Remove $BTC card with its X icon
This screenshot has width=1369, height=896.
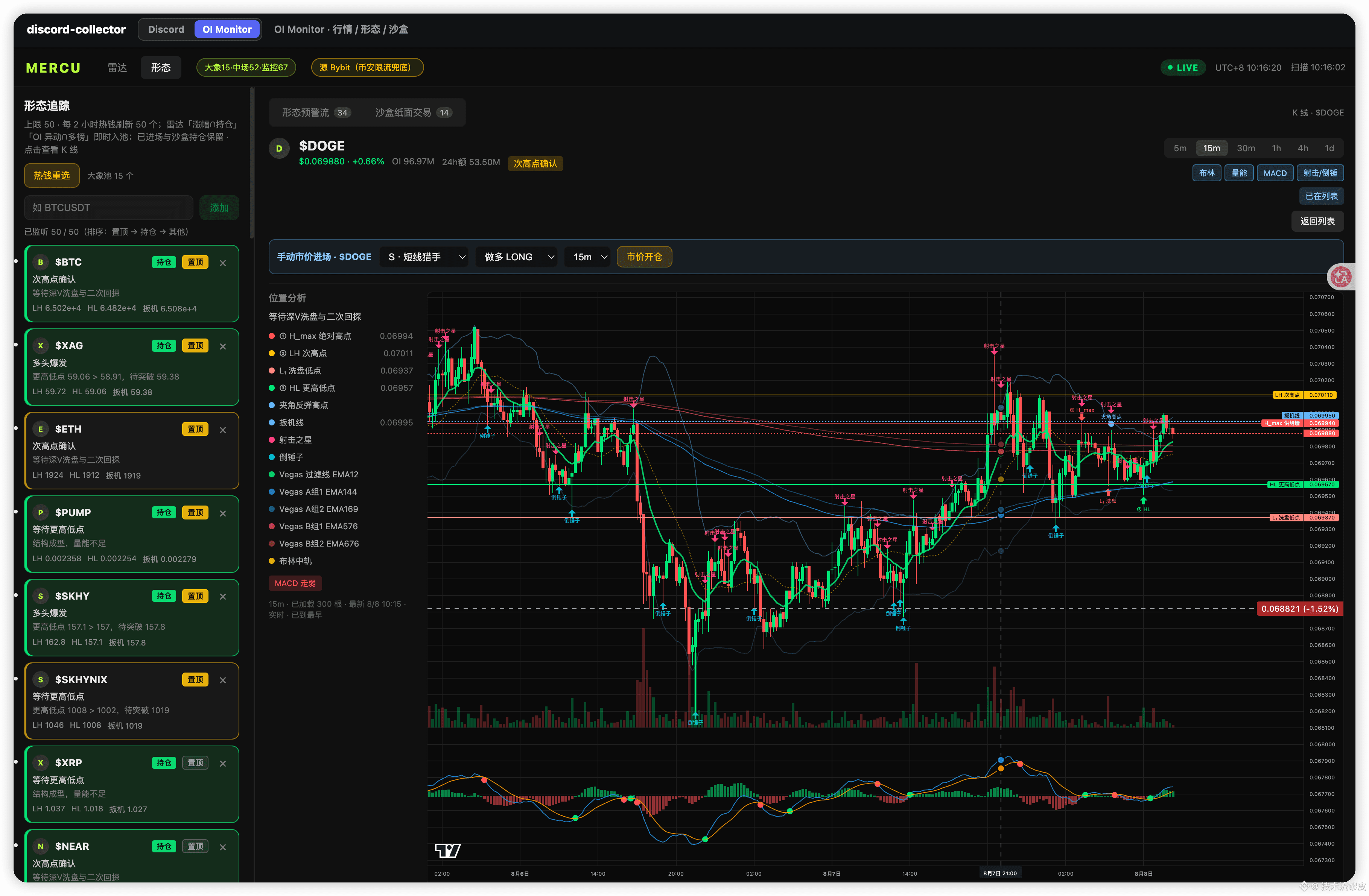[223, 263]
